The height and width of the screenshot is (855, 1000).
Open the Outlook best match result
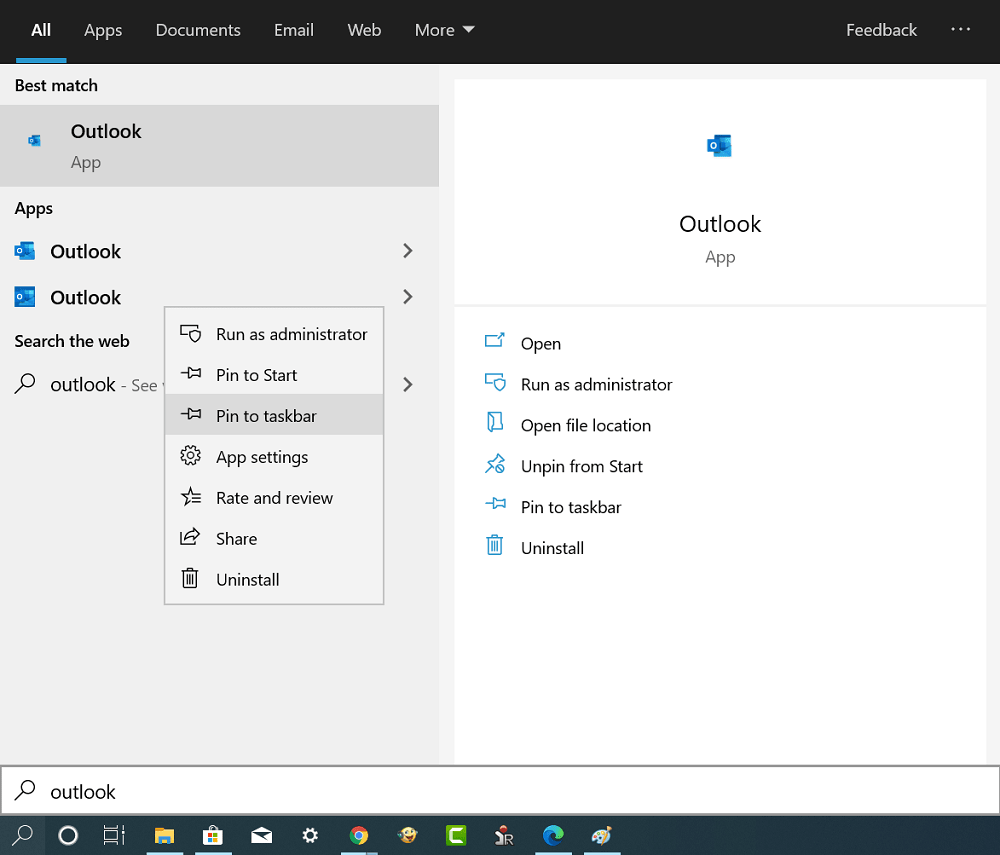[x=219, y=146]
